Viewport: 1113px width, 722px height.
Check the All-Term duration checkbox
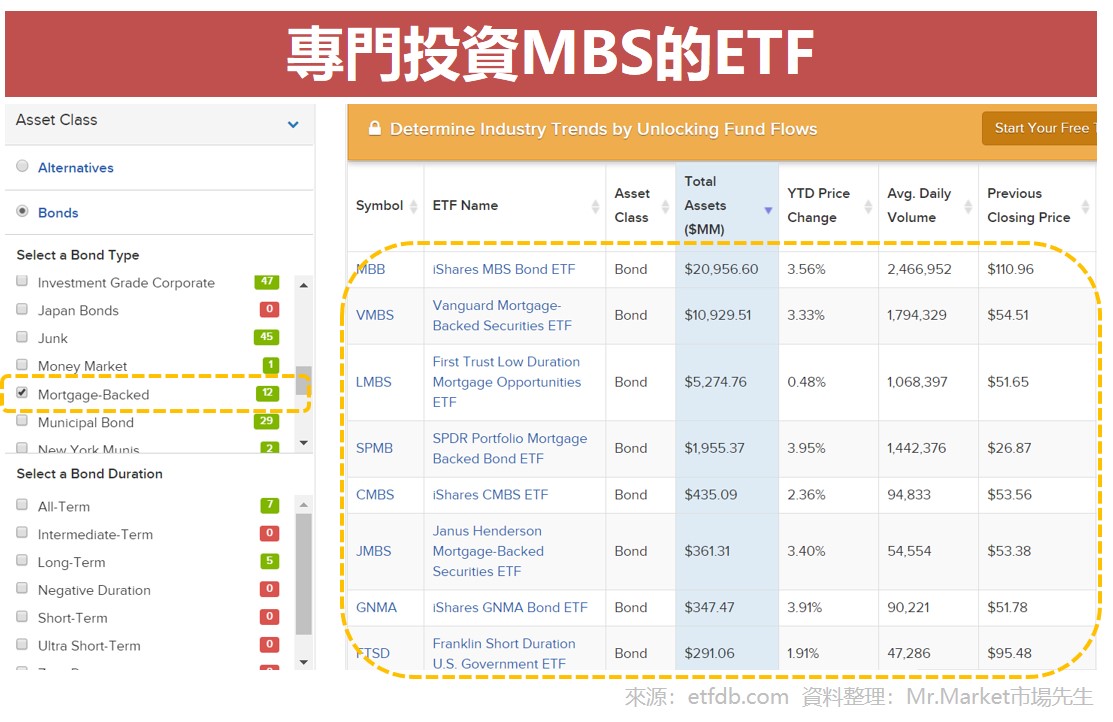click(22, 504)
